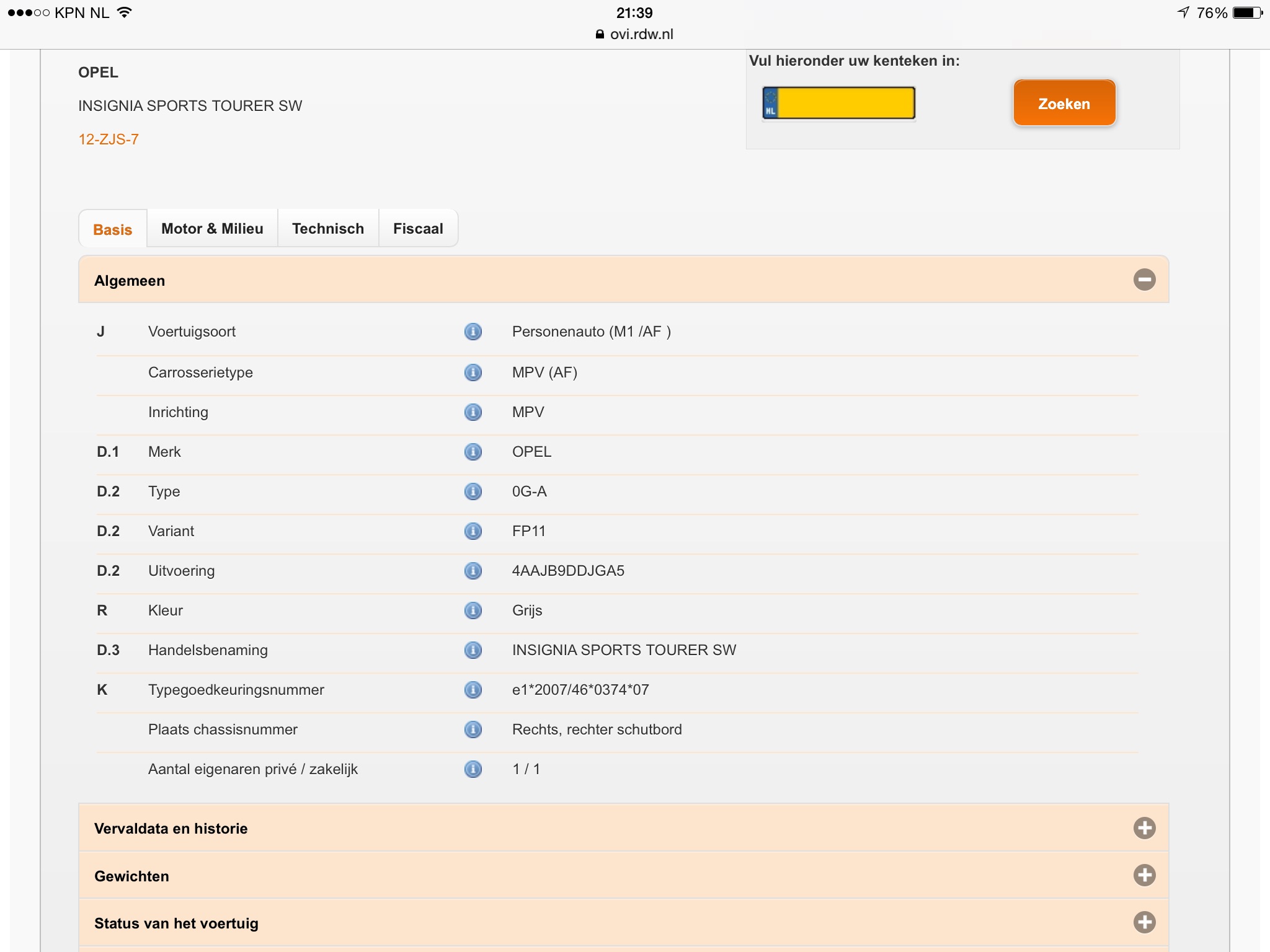Select the 'Handelsbenaming' label

[208, 650]
